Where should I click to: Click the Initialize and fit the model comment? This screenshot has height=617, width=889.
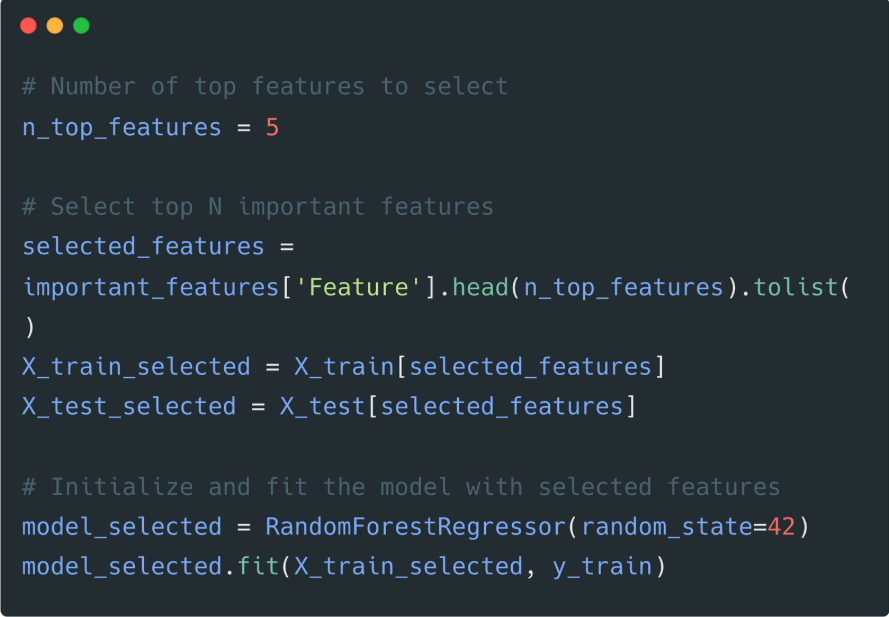click(x=401, y=487)
